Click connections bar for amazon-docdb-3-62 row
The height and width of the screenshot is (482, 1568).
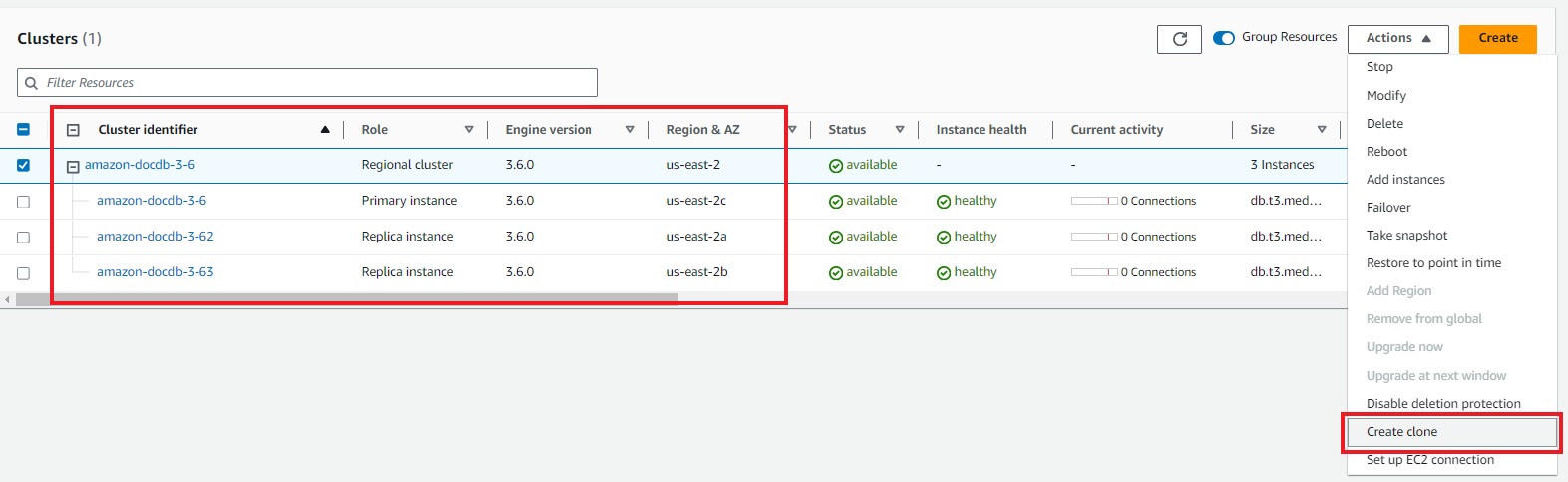click(1094, 237)
